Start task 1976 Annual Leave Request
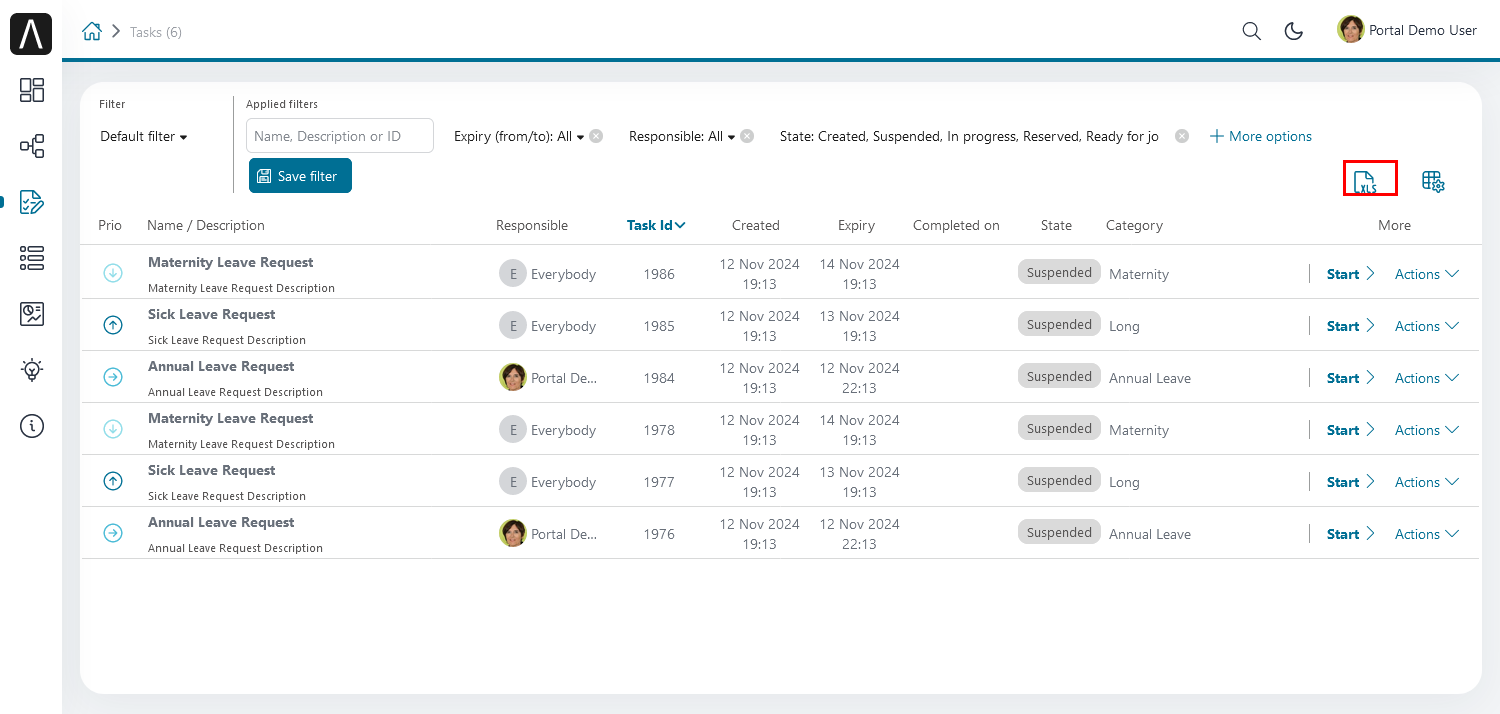Screen dimensions: 1500x714 (x=1351, y=534)
